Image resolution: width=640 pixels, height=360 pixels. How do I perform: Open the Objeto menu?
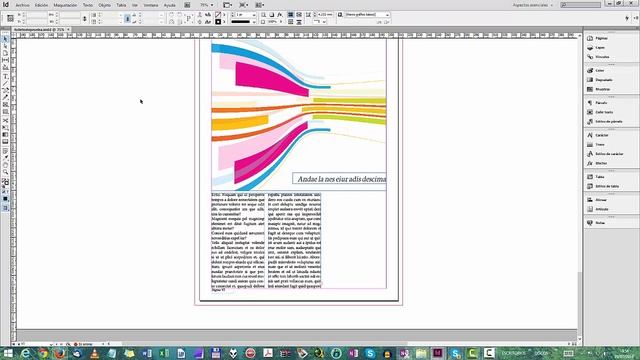104,5
